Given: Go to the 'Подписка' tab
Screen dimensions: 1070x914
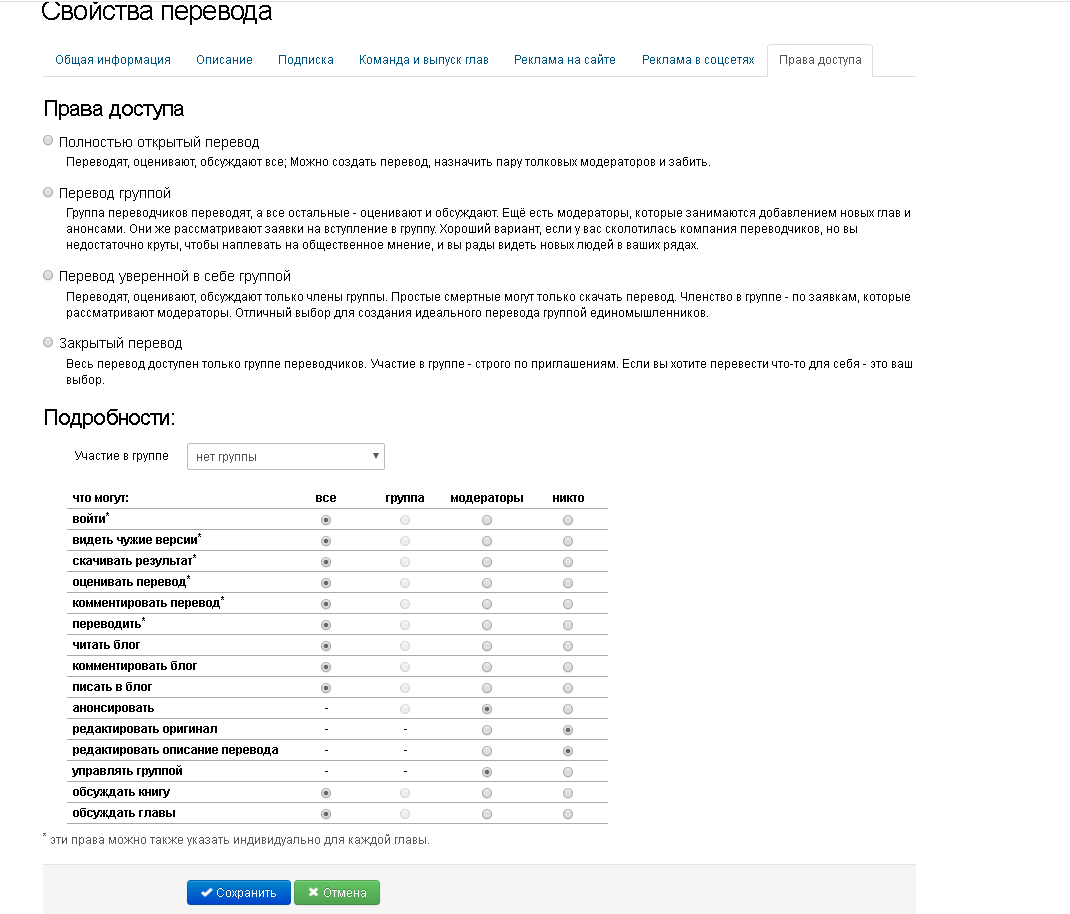Looking at the screenshot, I should pos(306,60).
